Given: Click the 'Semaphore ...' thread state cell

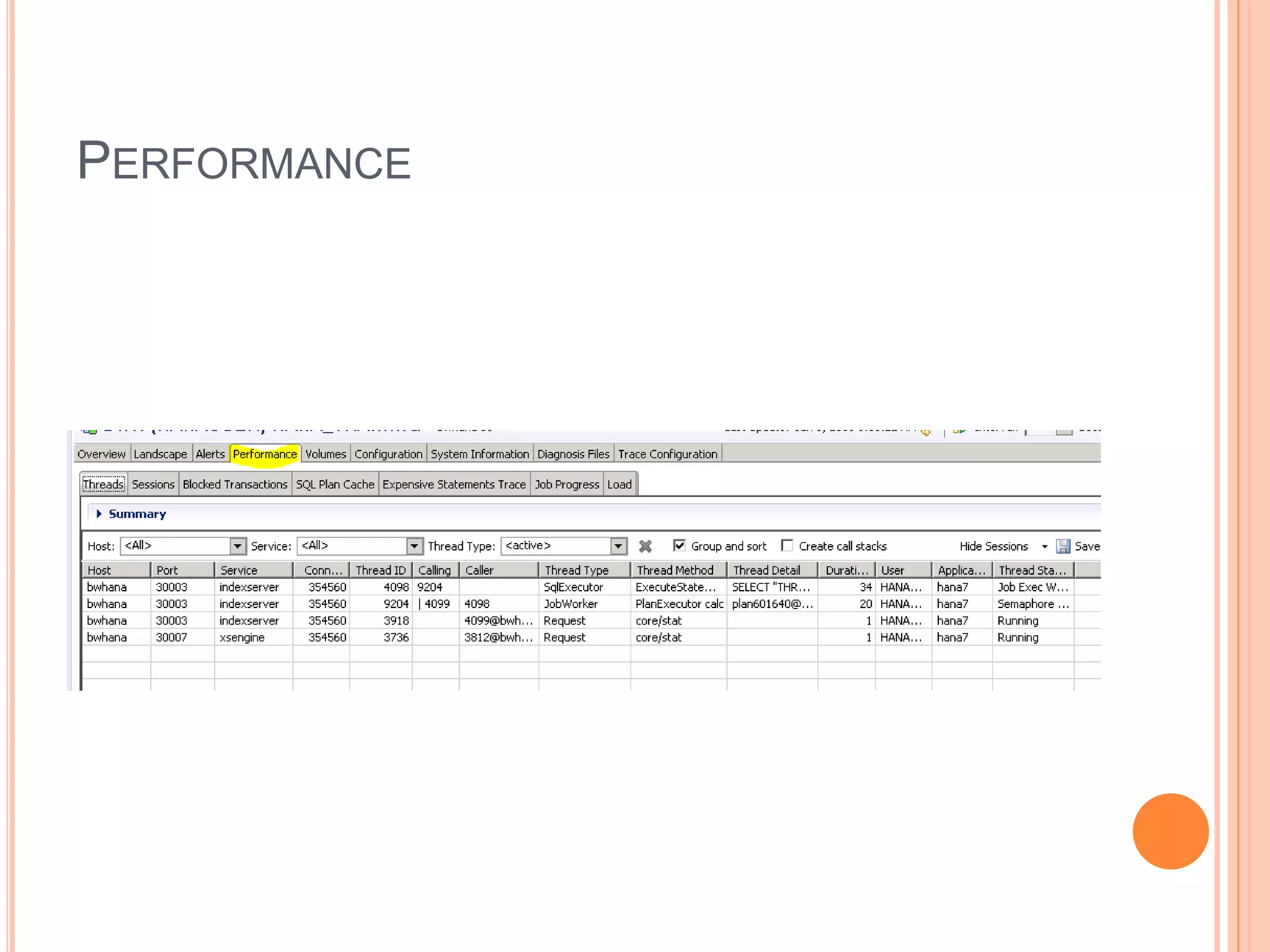Looking at the screenshot, I should pyautogui.click(x=1033, y=604).
